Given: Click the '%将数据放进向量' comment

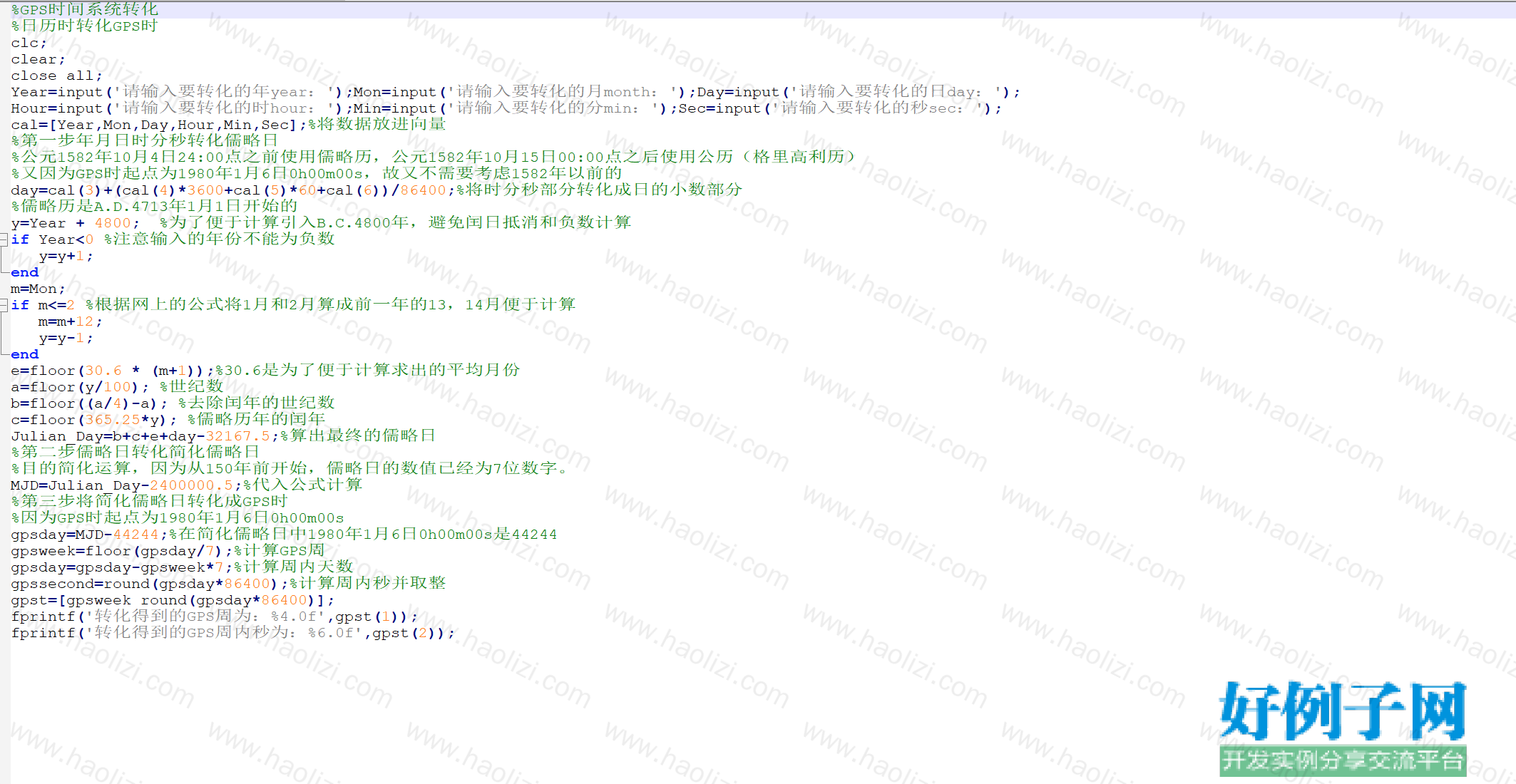Looking at the screenshot, I should 377,125.
